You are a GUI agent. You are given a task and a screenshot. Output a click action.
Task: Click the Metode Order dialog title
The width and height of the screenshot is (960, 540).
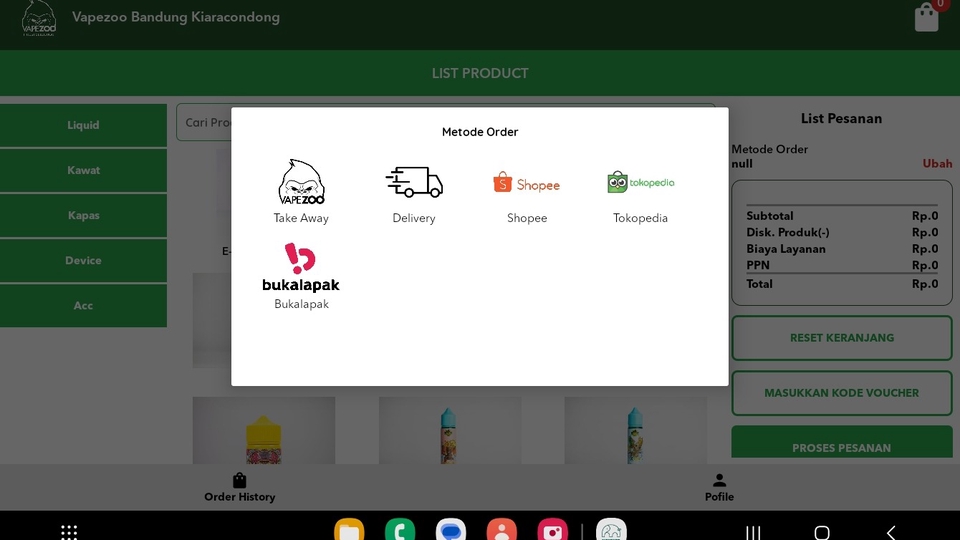(x=480, y=132)
